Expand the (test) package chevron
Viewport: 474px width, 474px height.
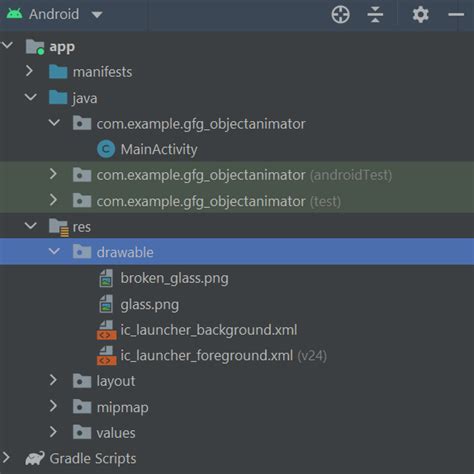(x=53, y=200)
